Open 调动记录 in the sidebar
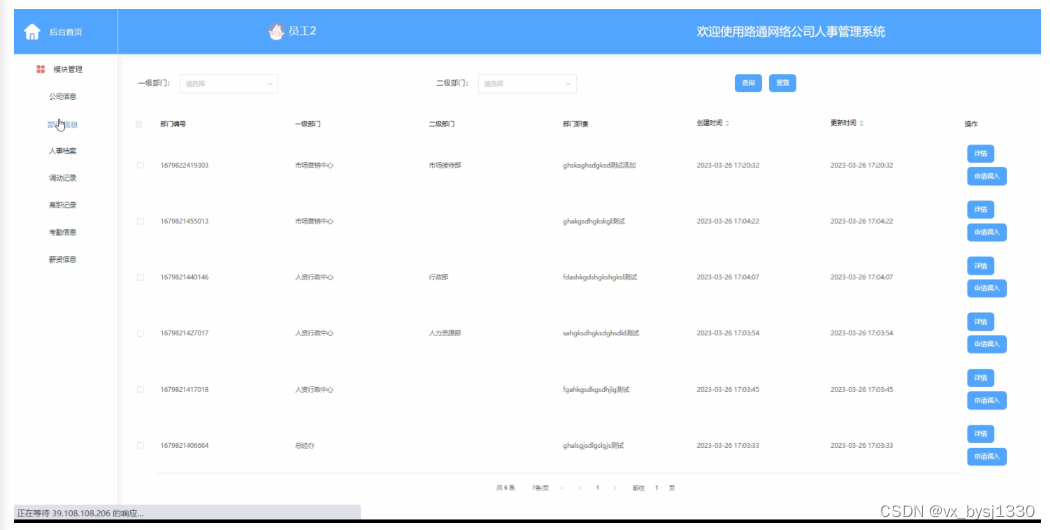Image resolution: width=1050 pixels, height=530 pixels. pyautogui.click(x=62, y=178)
